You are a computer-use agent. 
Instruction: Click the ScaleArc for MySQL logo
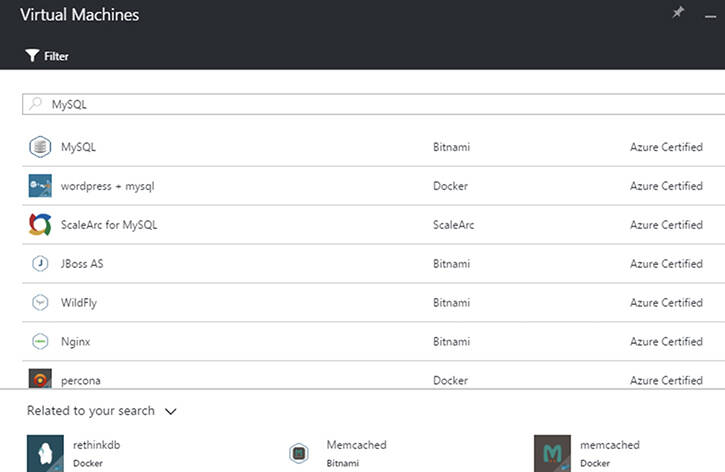(x=40, y=225)
